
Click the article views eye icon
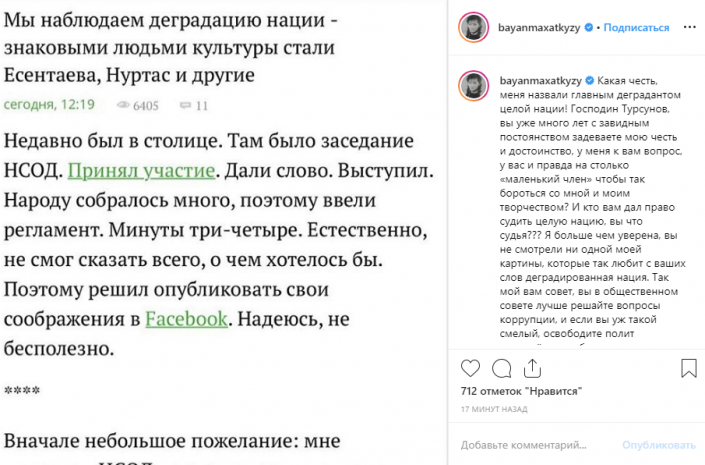(124, 103)
